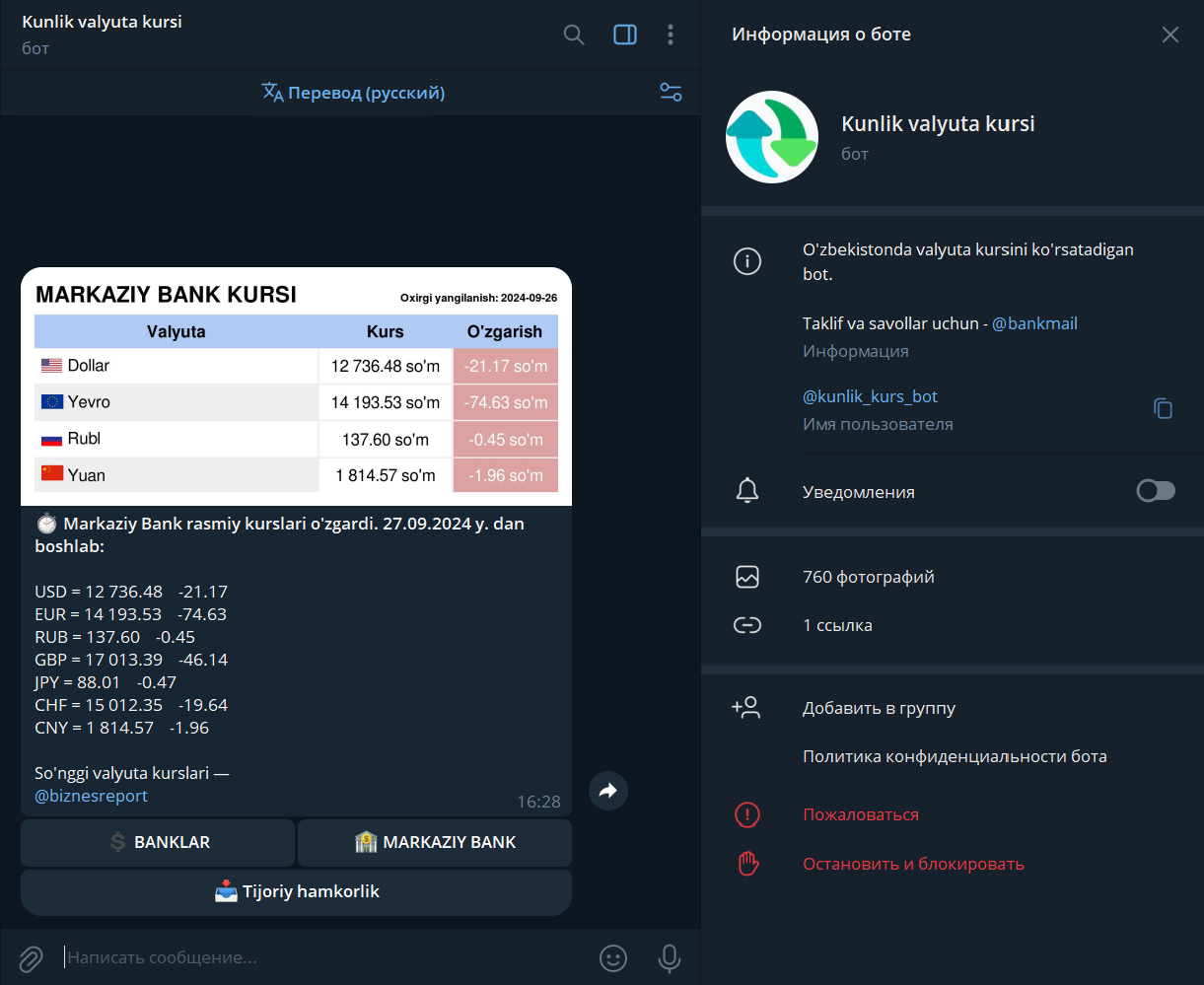Open the @biznesreport link in message
Viewport: 1204px width, 985px height.
coord(92,796)
